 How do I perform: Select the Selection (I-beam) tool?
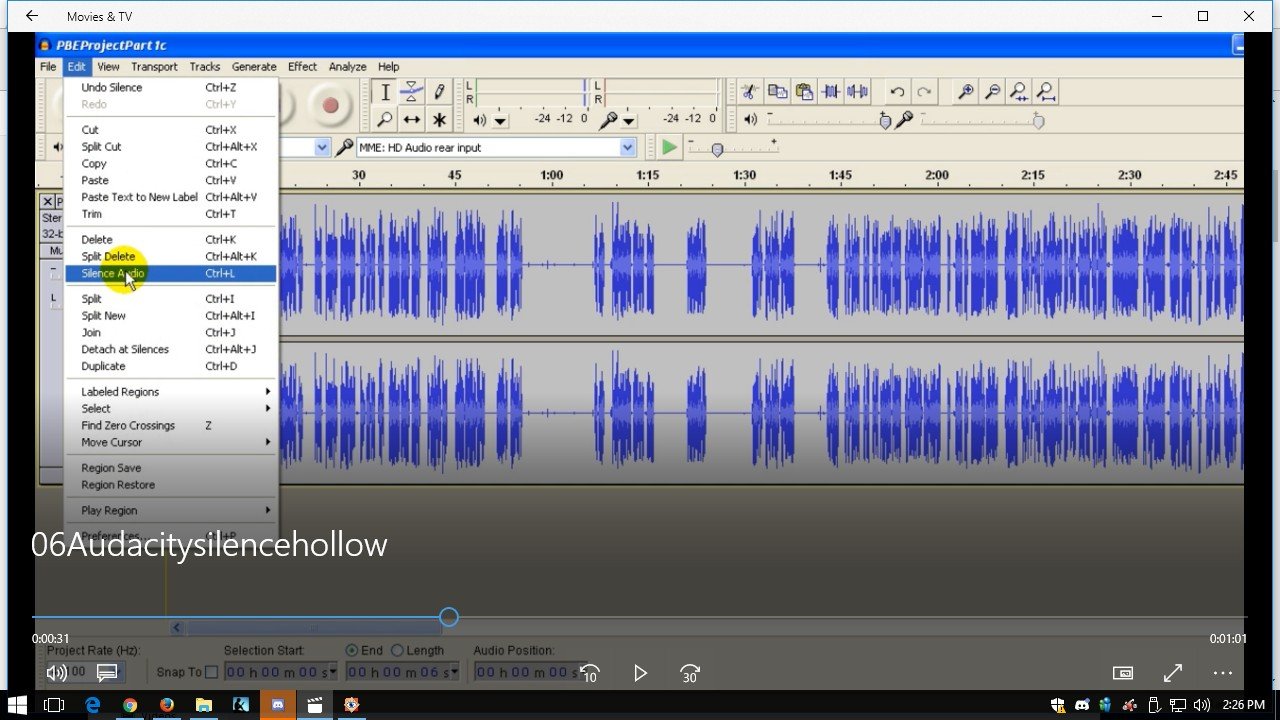click(385, 92)
